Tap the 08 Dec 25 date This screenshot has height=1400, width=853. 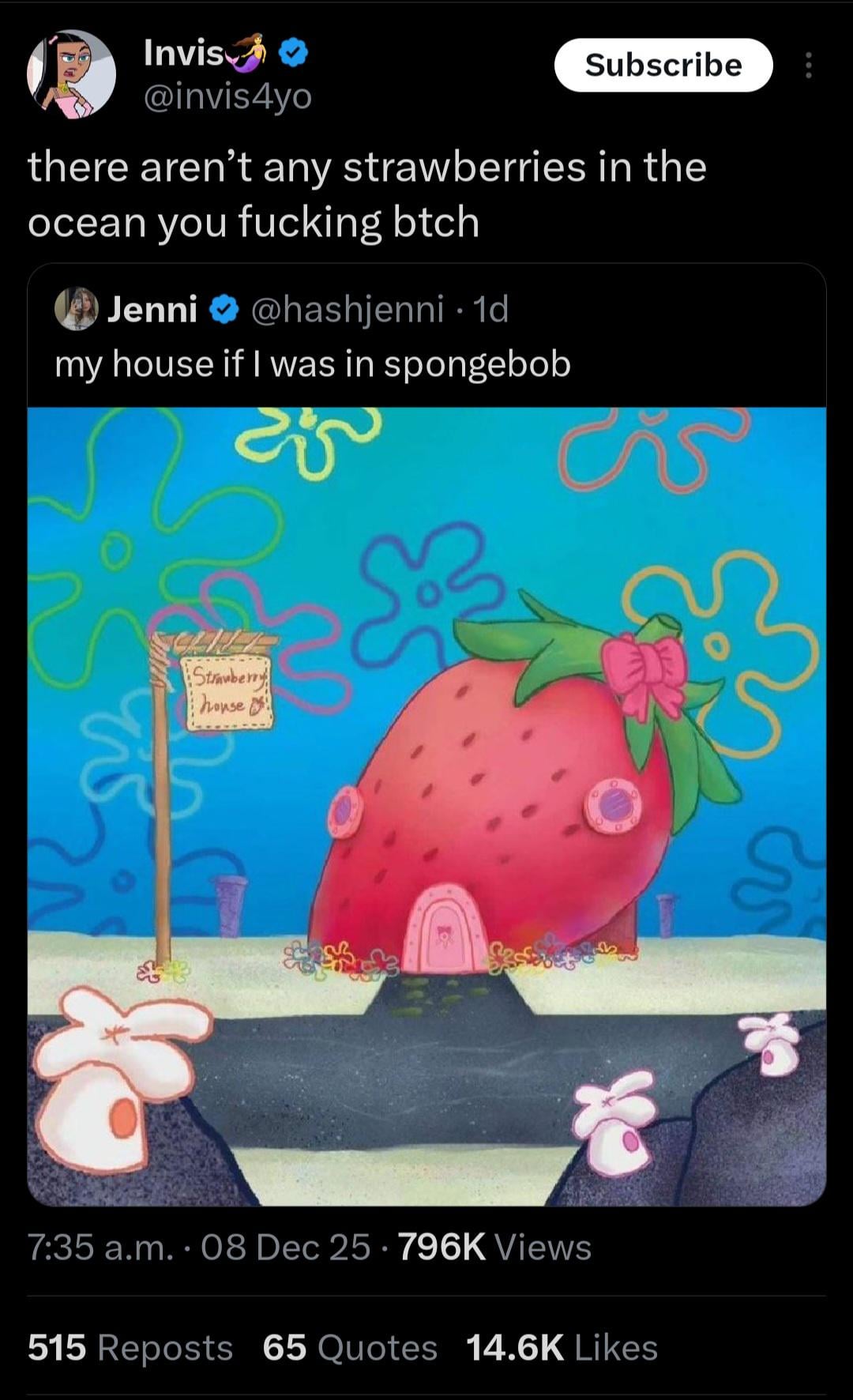click(286, 1248)
